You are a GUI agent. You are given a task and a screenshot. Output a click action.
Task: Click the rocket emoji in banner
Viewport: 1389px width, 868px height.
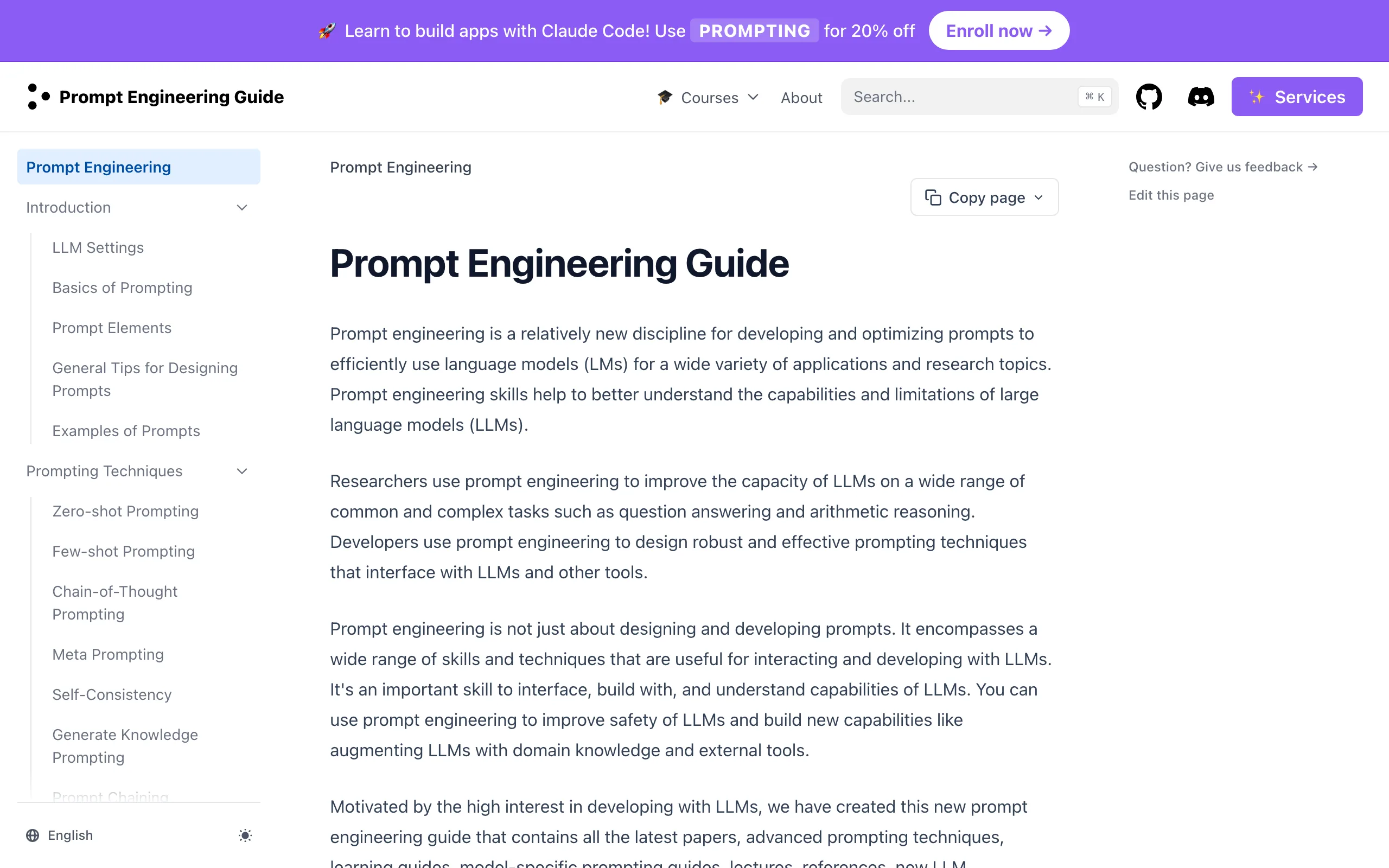[x=327, y=31]
